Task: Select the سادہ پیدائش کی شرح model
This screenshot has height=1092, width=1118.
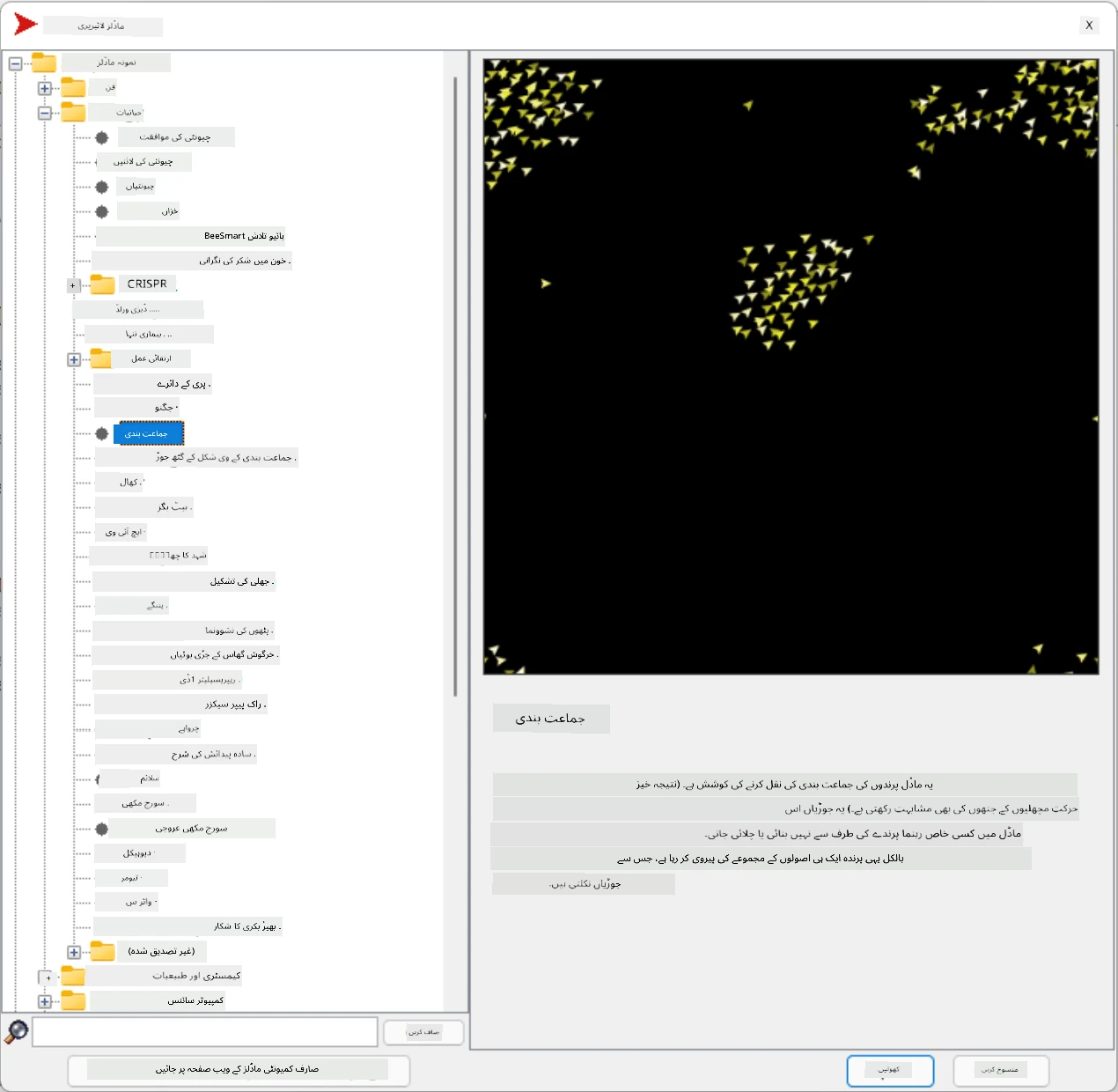Action: 177,754
